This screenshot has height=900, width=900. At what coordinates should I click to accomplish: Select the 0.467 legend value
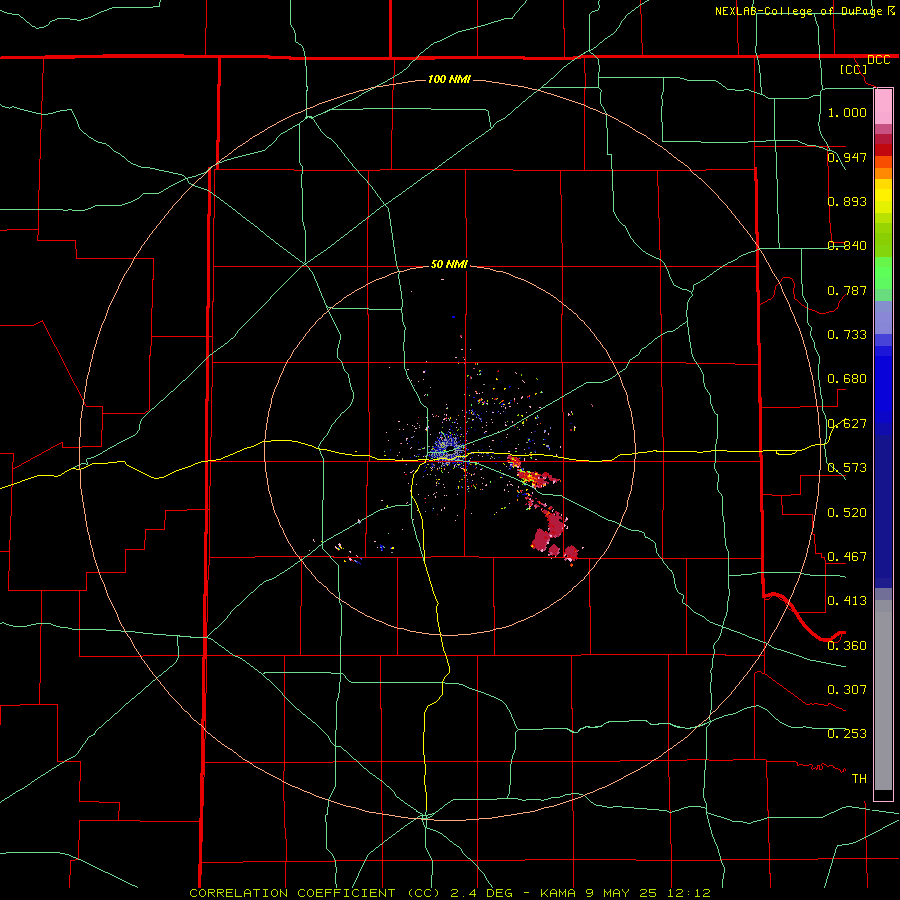pyautogui.click(x=847, y=557)
